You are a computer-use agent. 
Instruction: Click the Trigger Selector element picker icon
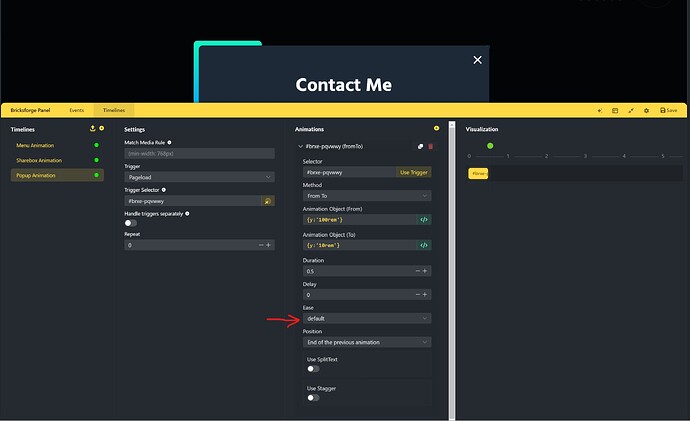pyautogui.click(x=267, y=201)
